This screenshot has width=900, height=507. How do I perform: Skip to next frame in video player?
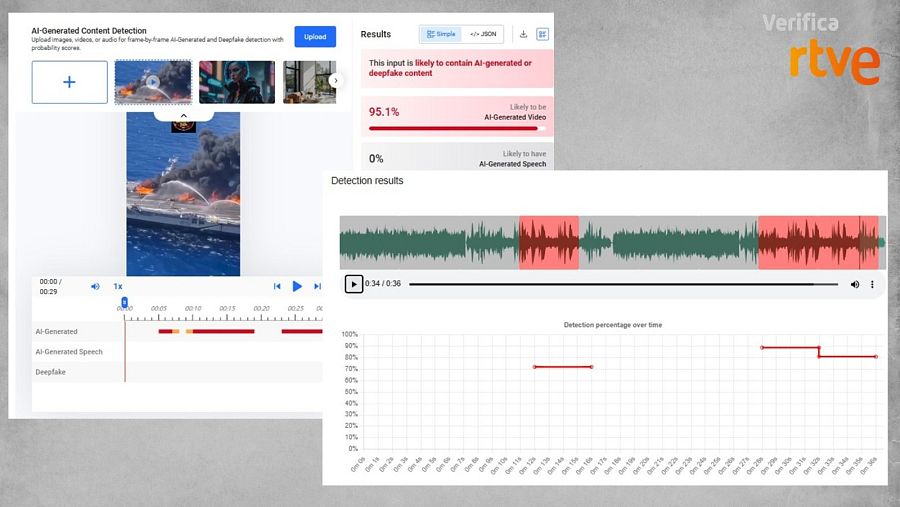pos(317,286)
